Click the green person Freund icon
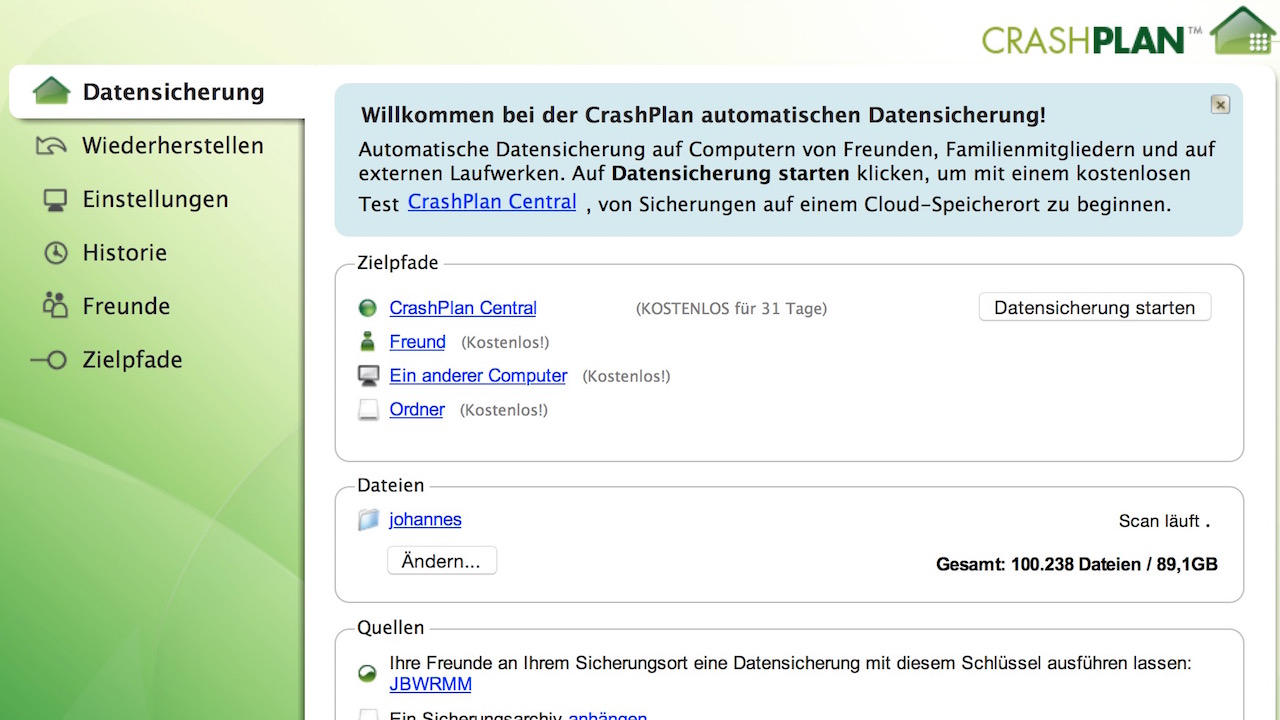 tap(368, 342)
